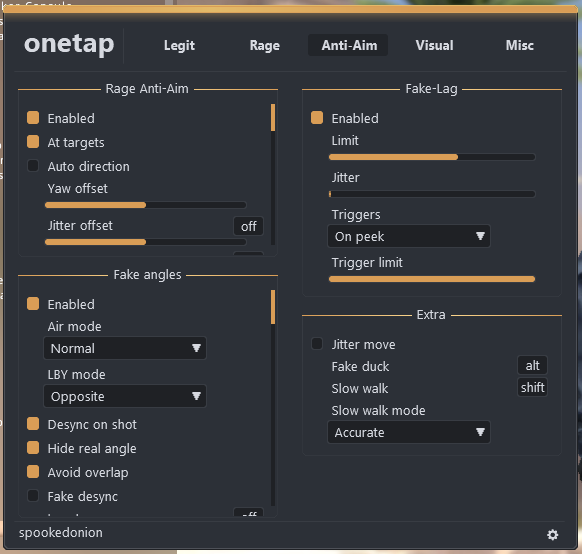Click the Air mode dropdown arrow
This screenshot has height=554, width=582.
(x=196, y=348)
